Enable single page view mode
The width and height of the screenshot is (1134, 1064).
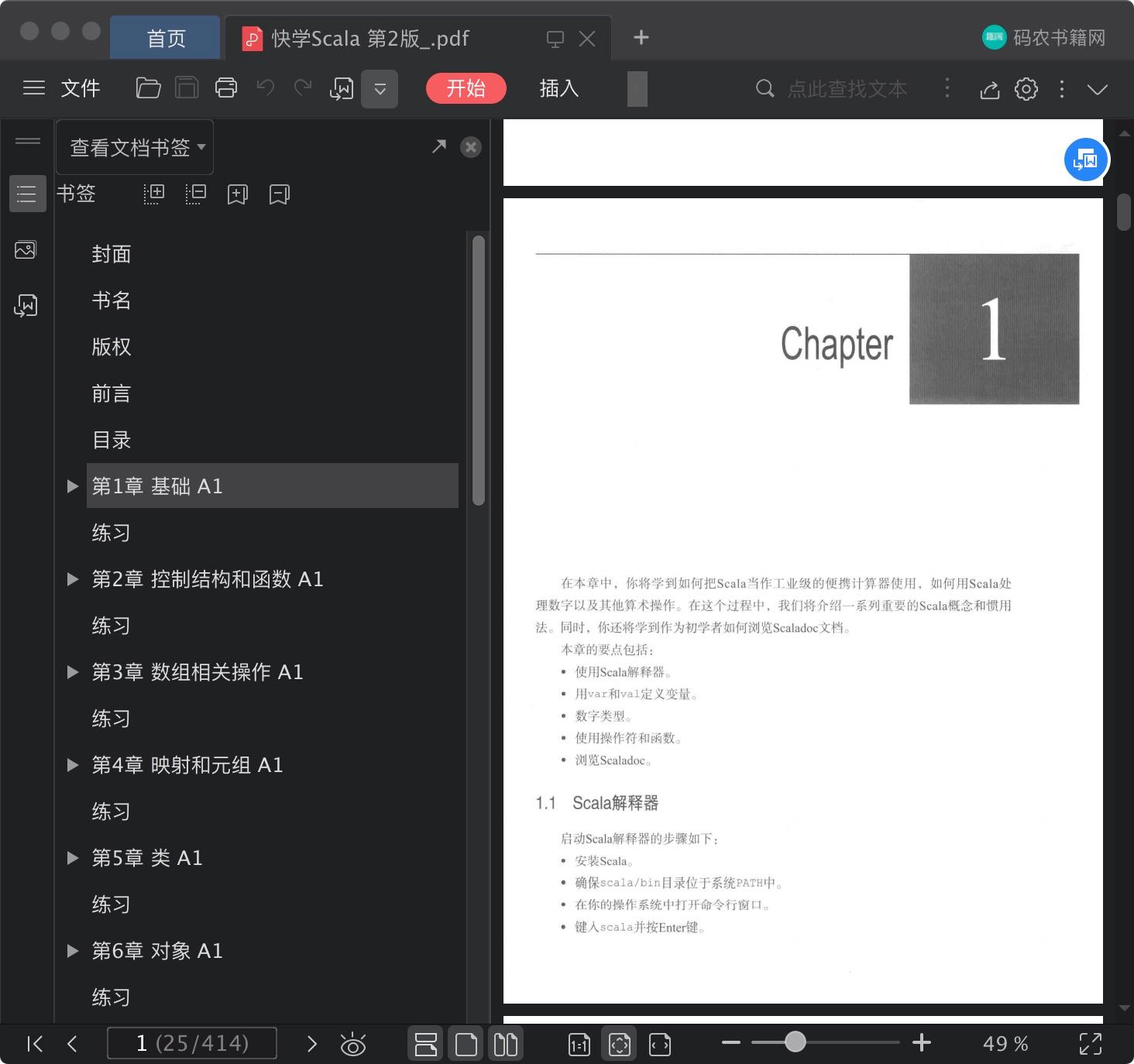point(466,1044)
